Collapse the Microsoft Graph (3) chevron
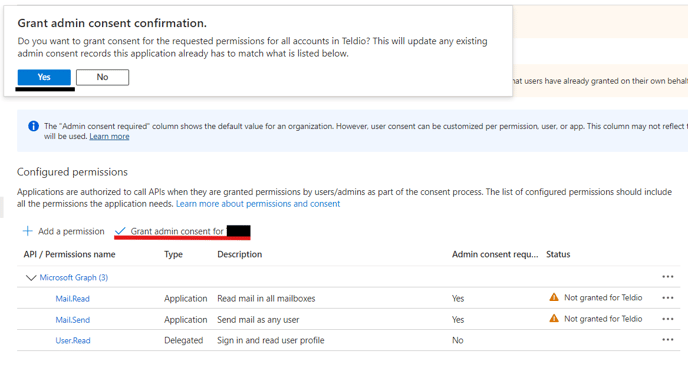Image resolution: width=688 pixels, height=371 pixels. point(30,278)
